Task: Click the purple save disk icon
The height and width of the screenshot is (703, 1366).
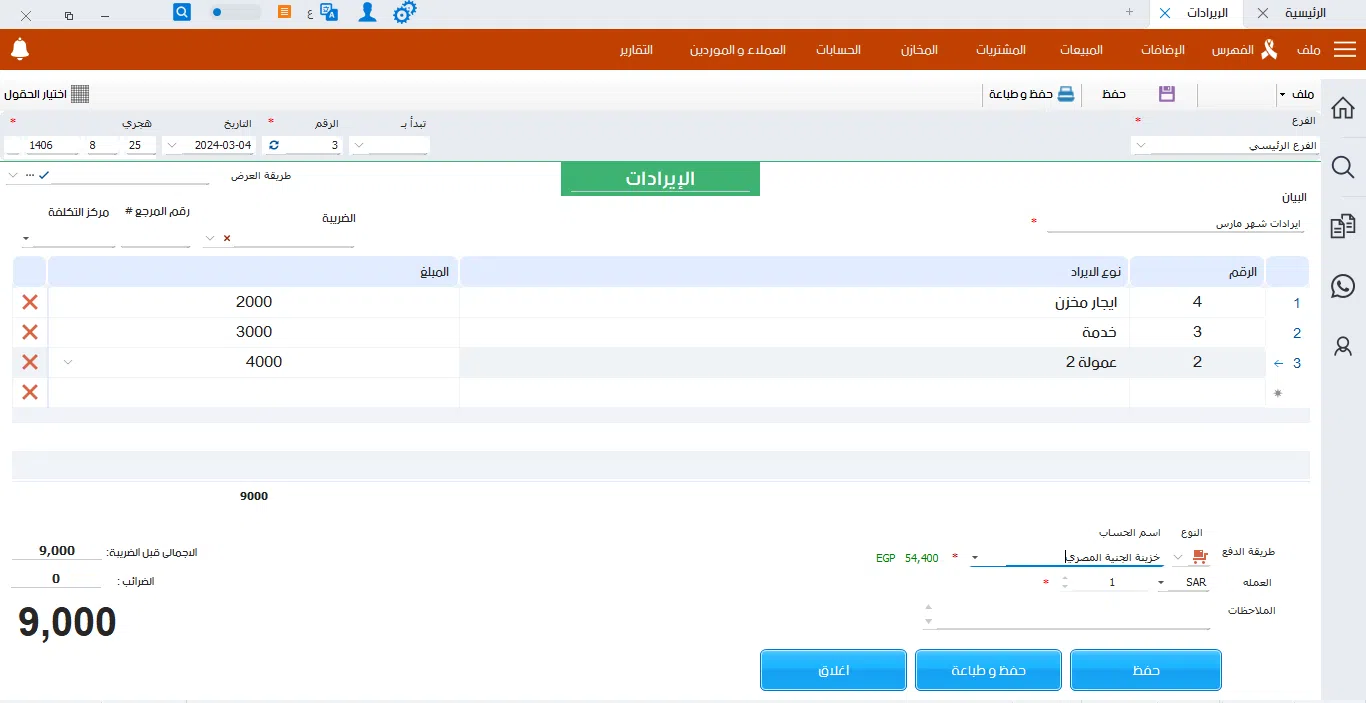Action: [1166, 94]
